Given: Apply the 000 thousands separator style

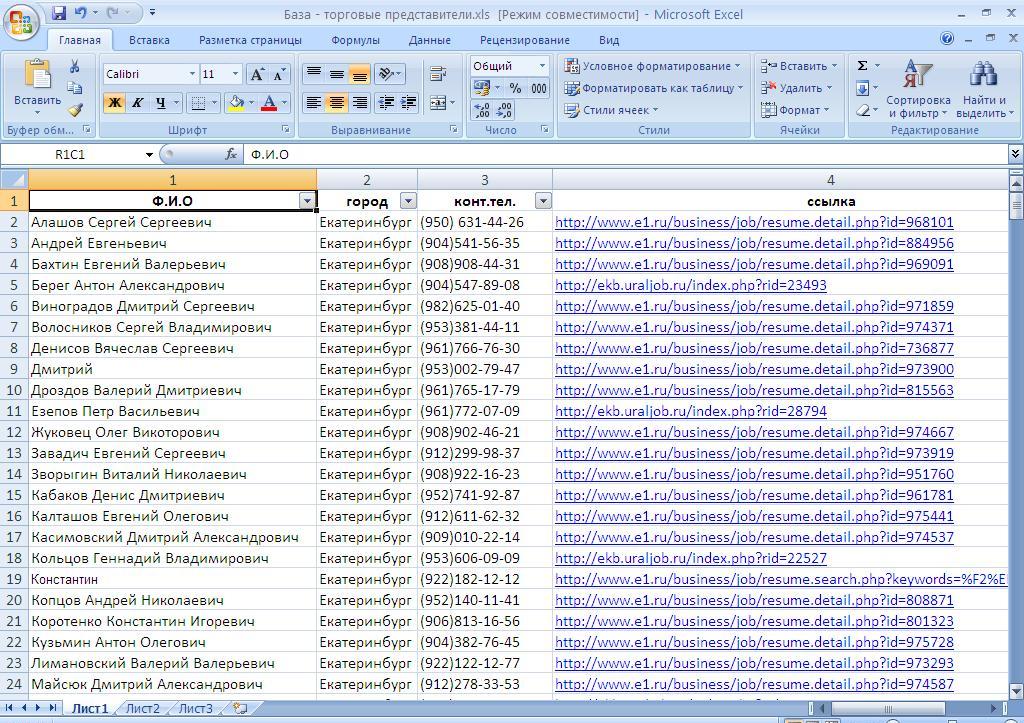Looking at the screenshot, I should coord(539,88).
